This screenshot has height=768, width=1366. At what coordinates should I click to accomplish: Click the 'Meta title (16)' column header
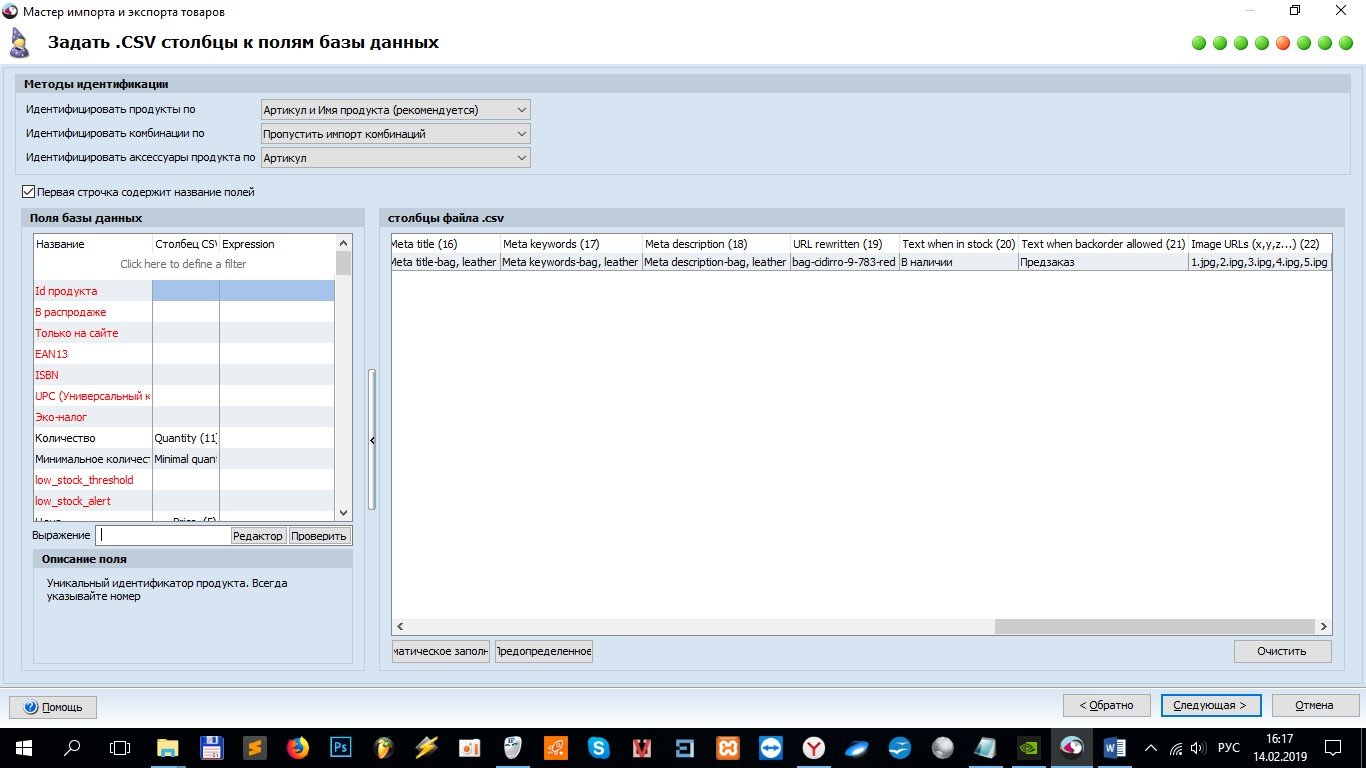(446, 244)
